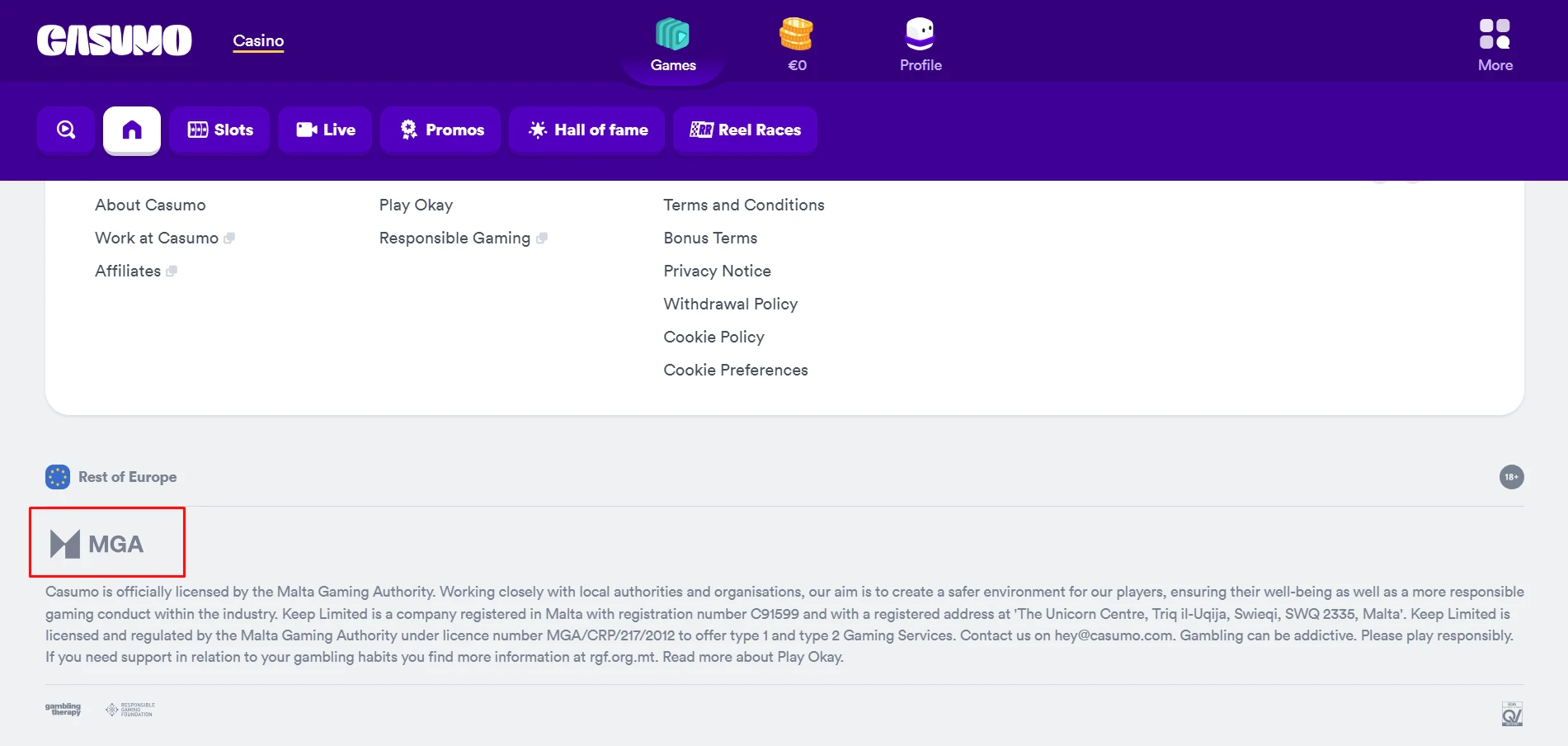Screen dimensions: 1568x746
Task: Open the Play Okay link
Action: pyautogui.click(x=416, y=205)
